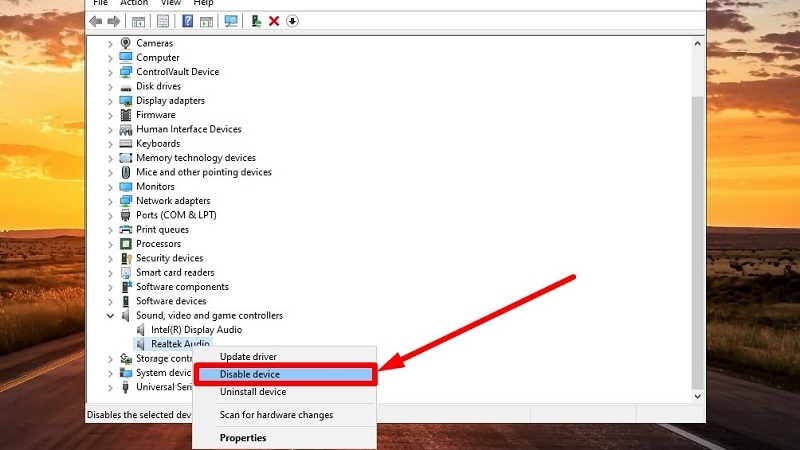Viewport: 800px width, 450px height.
Task: Click the Update device driver toolbar icon
Action: 256,21
